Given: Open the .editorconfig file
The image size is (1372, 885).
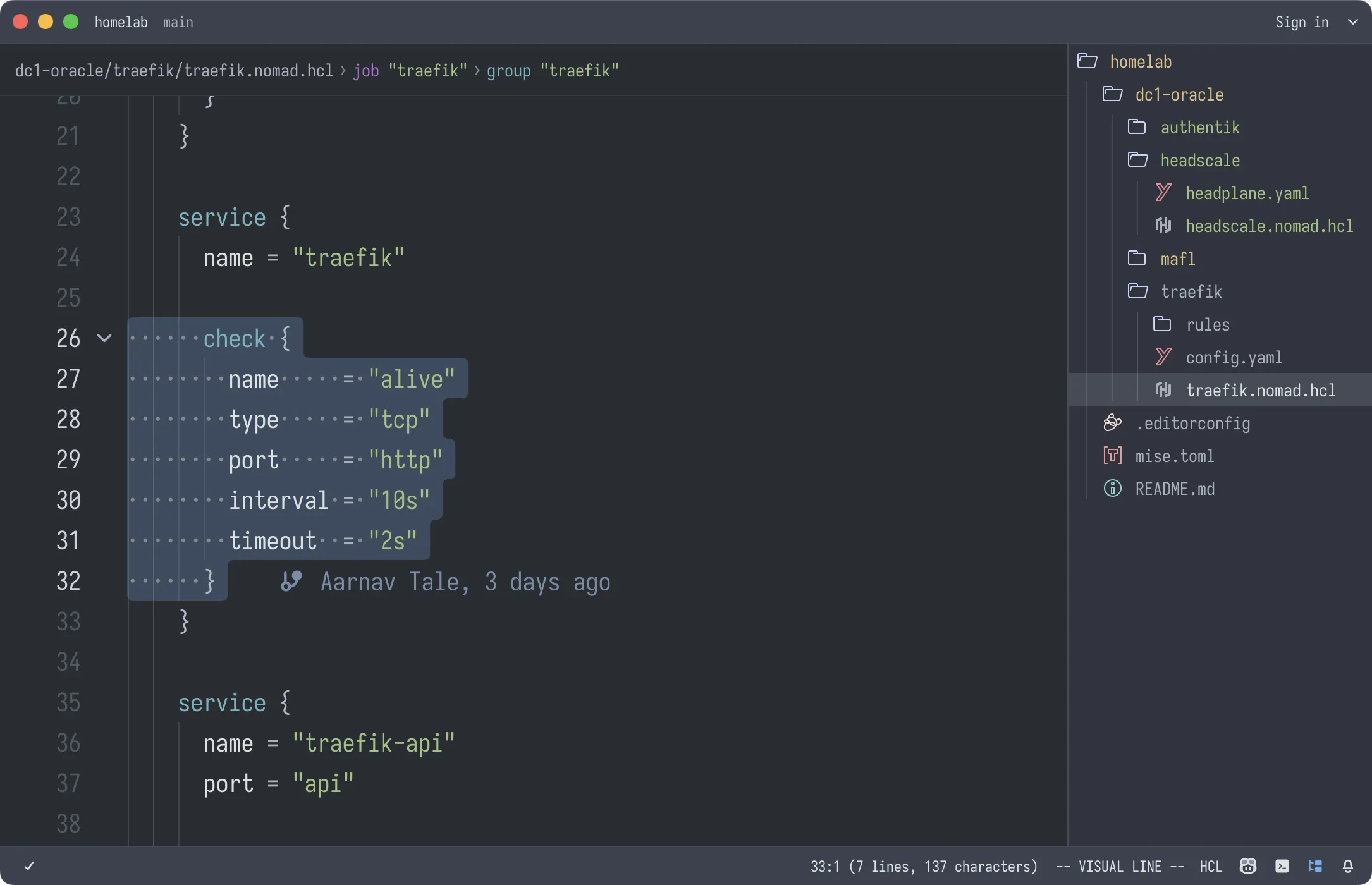Looking at the screenshot, I should [x=1192, y=423].
